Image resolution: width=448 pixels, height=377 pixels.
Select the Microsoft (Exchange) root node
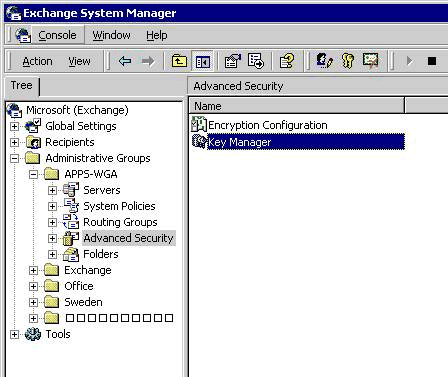click(77, 110)
